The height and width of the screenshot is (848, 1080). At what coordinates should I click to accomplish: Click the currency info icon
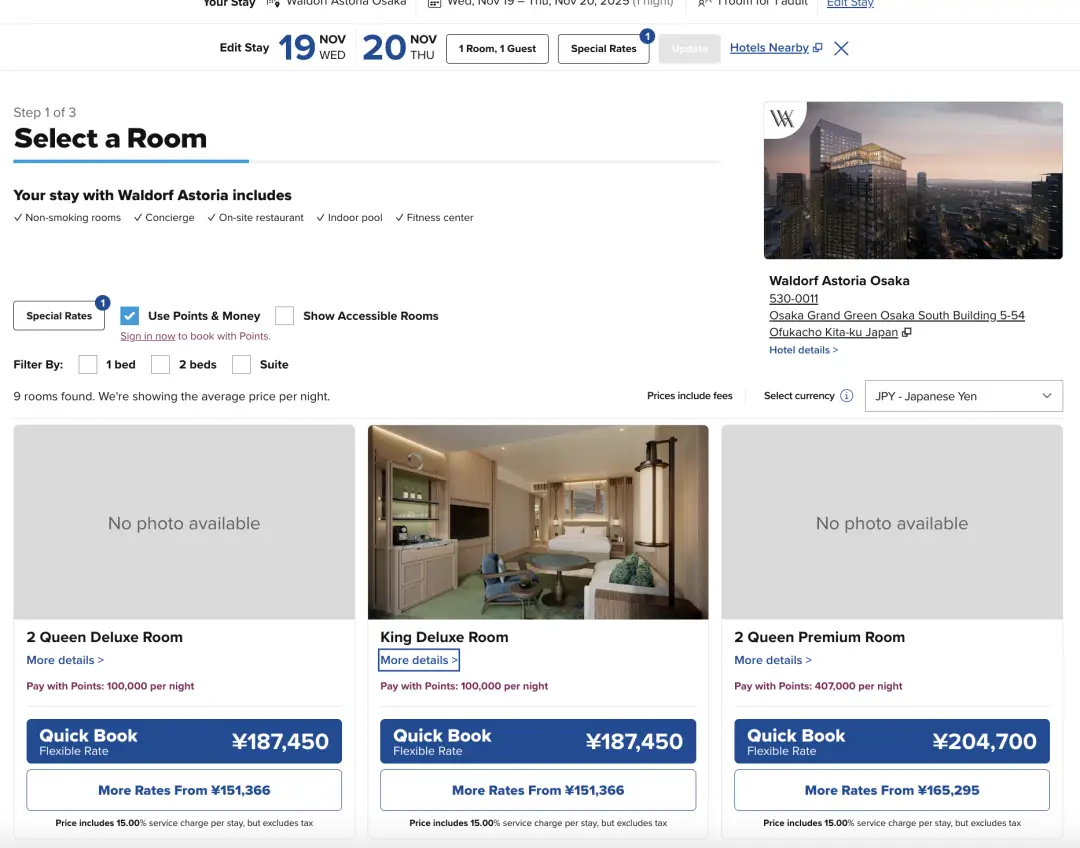pyautogui.click(x=847, y=396)
